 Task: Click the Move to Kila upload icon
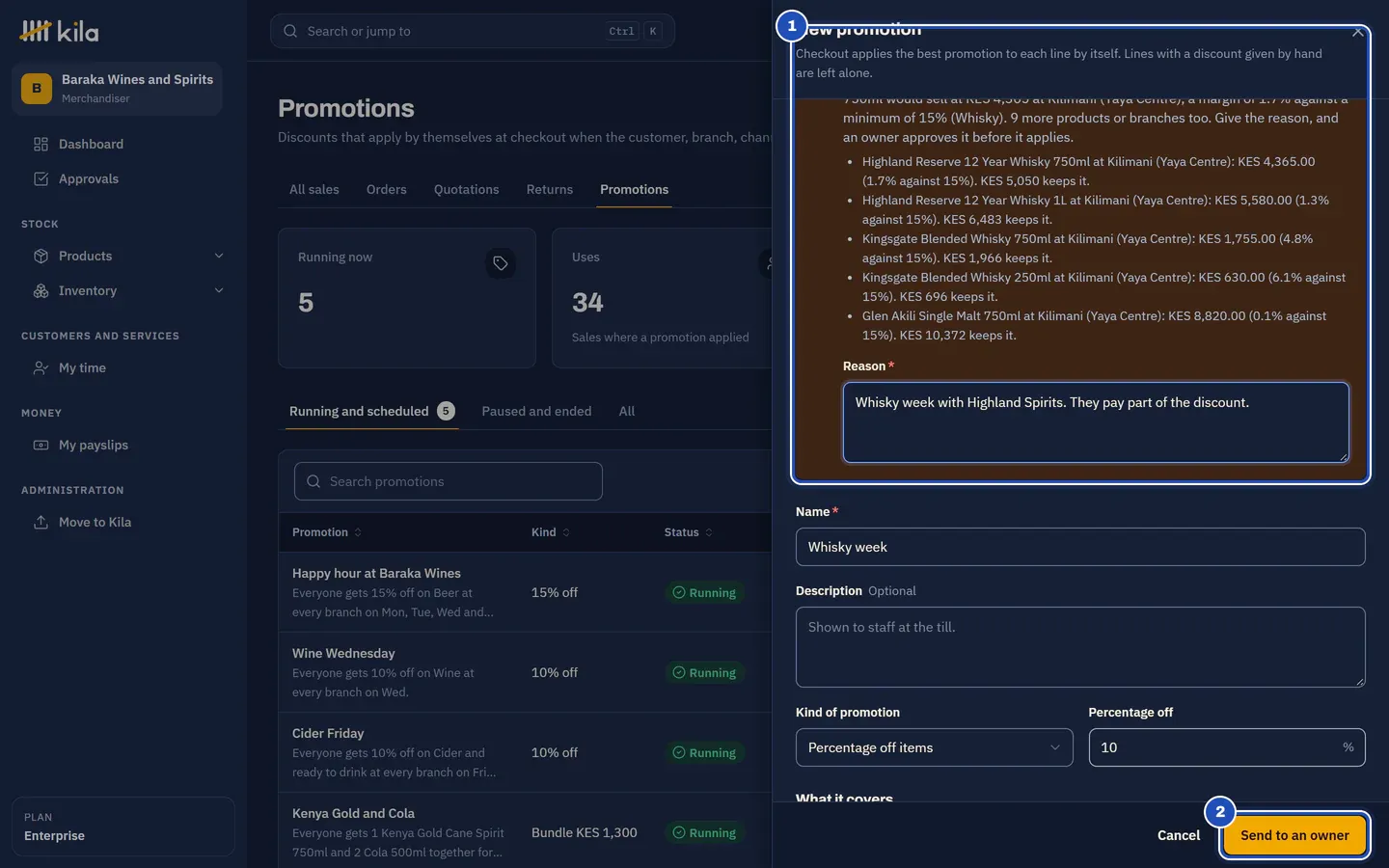pyautogui.click(x=41, y=523)
